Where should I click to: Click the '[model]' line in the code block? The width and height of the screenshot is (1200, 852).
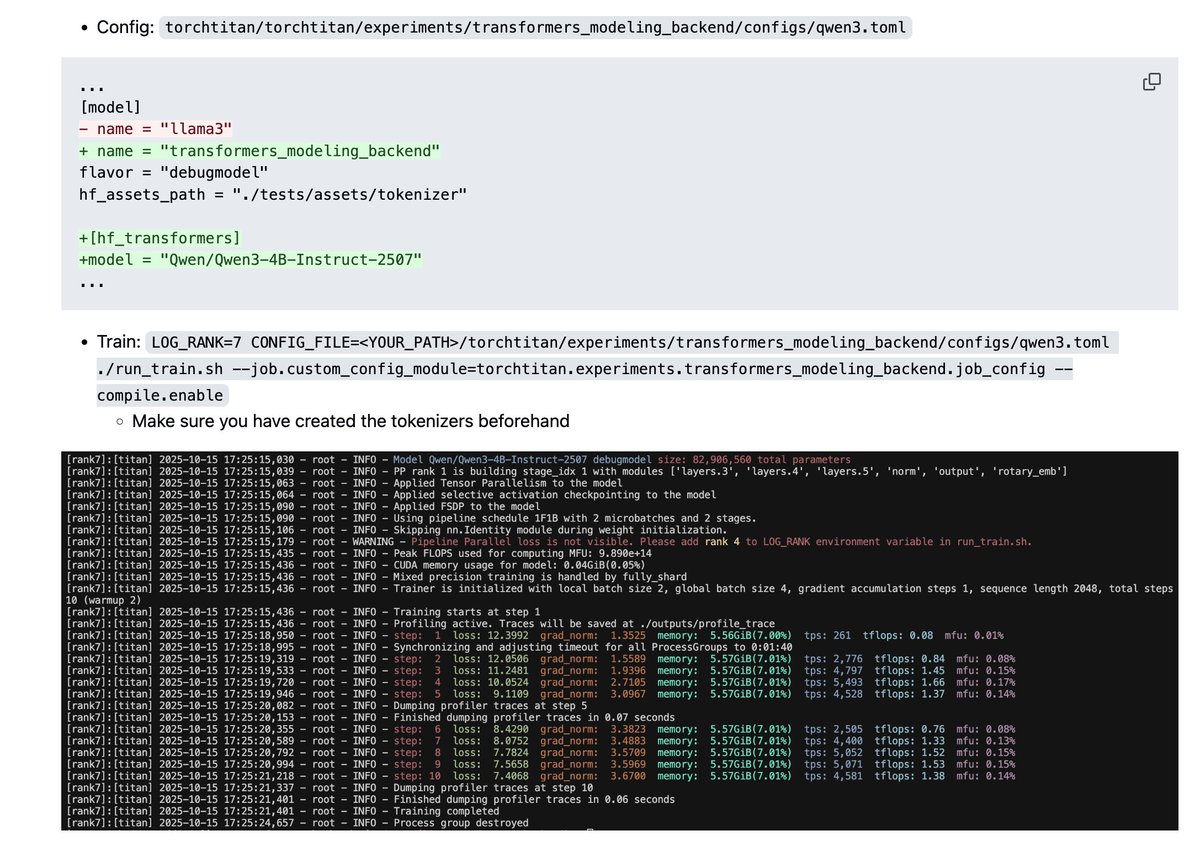pyautogui.click(x=111, y=107)
